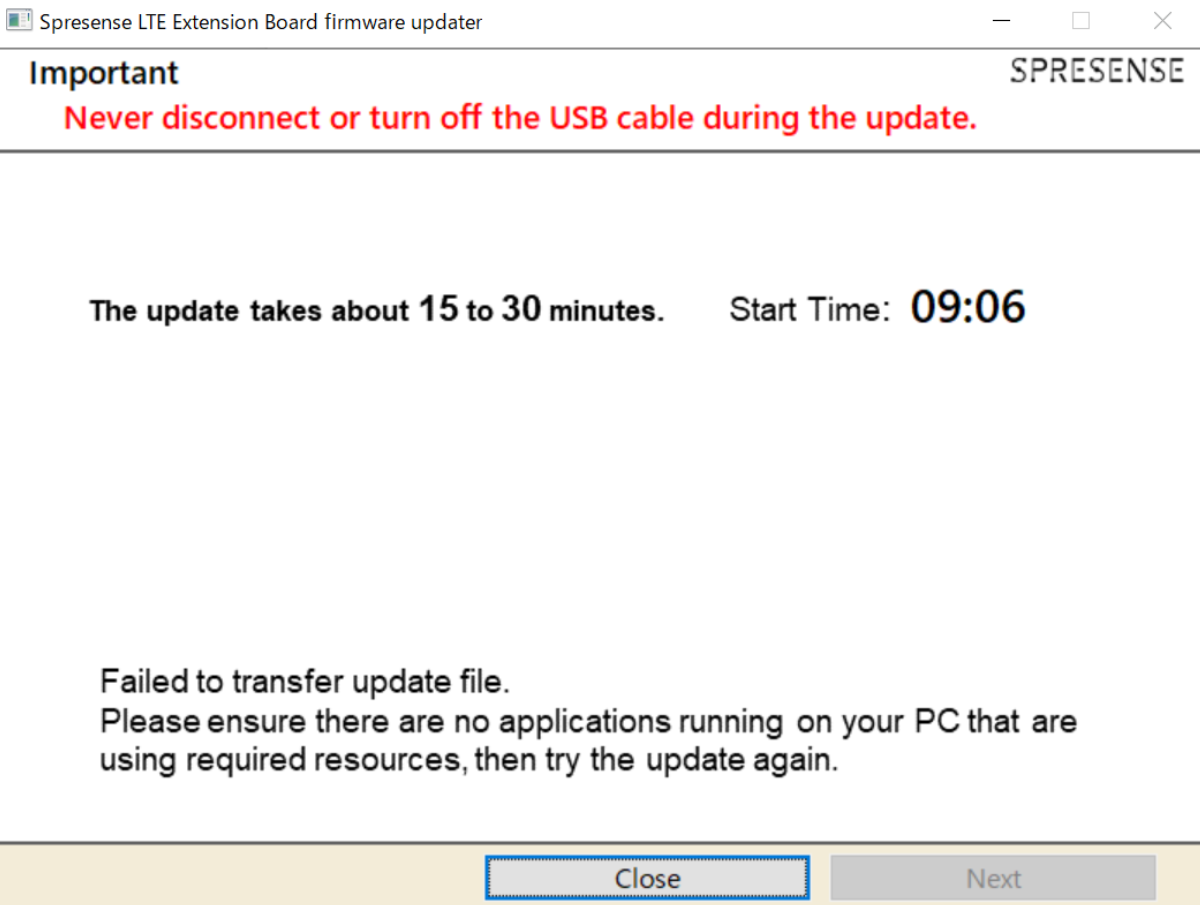This screenshot has width=1200, height=905.
Task: Click the 'using required resources' message line
Action: 467,760
